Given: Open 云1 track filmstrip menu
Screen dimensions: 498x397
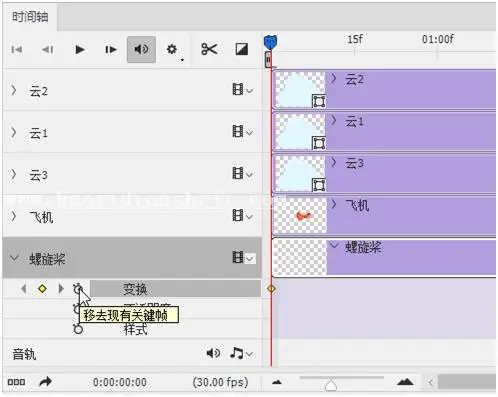Looking at the screenshot, I should click(242, 132).
